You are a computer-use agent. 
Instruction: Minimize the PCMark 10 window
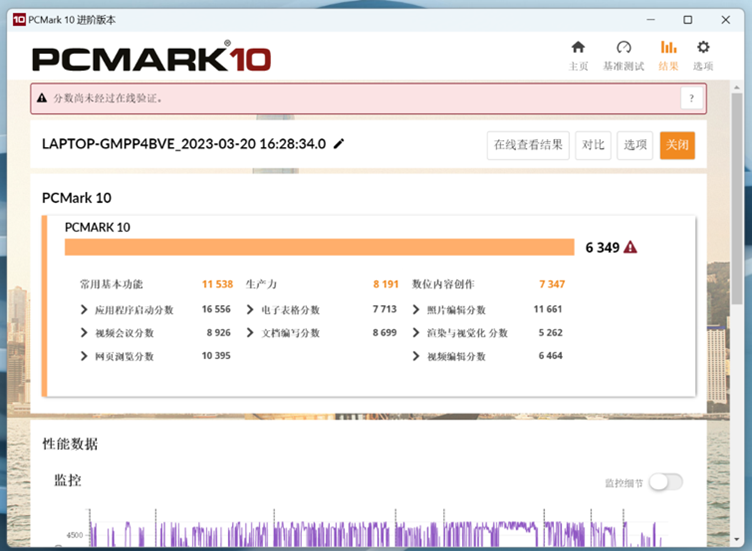click(x=651, y=20)
